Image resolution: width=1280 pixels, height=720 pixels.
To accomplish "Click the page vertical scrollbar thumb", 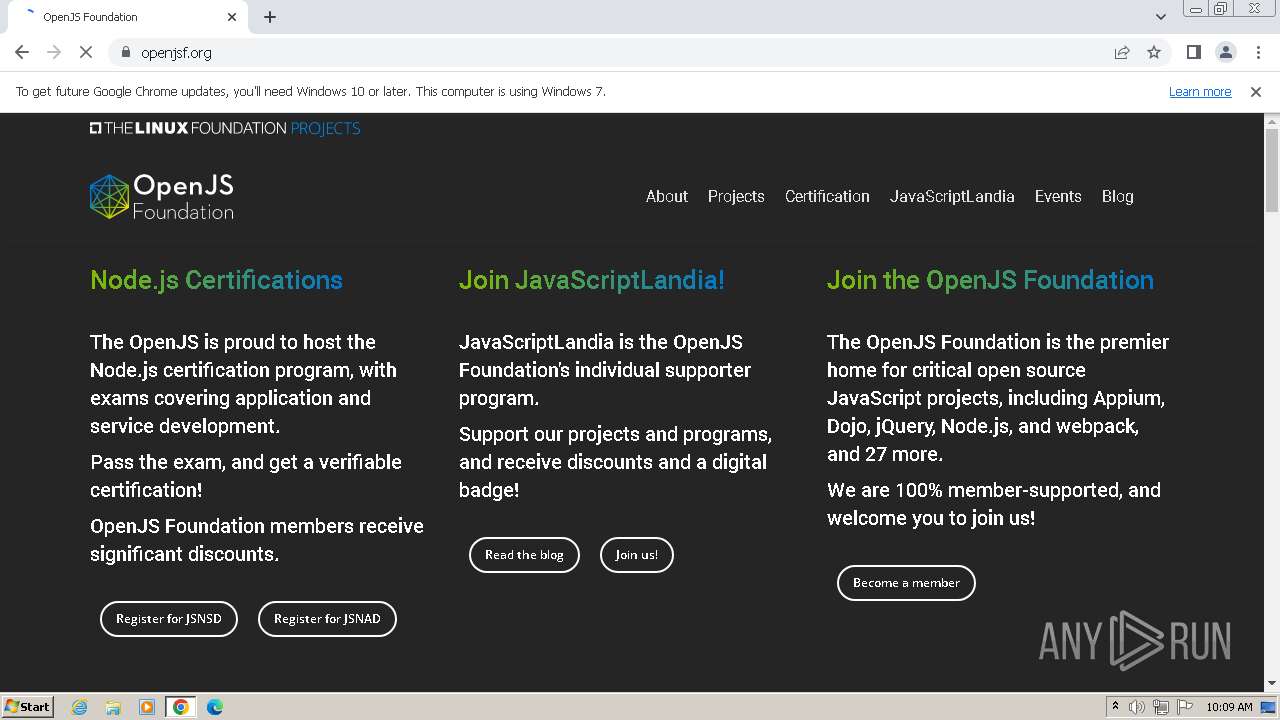I will point(1272,170).
